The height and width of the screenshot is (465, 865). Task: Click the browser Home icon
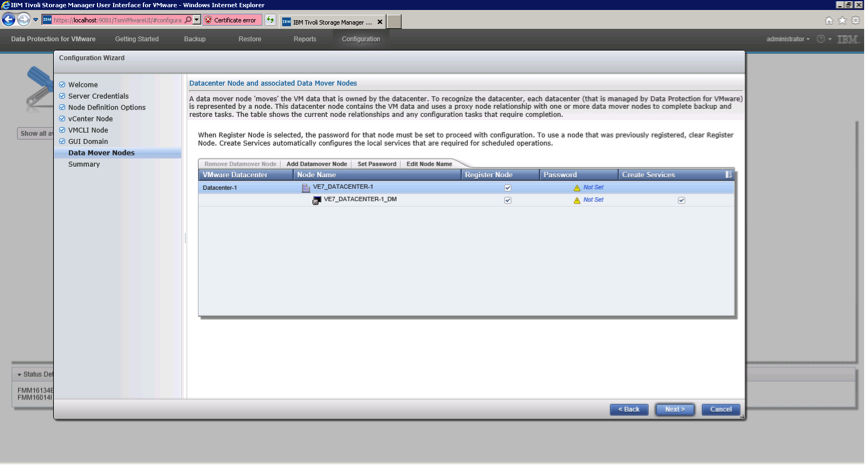tap(829, 20)
